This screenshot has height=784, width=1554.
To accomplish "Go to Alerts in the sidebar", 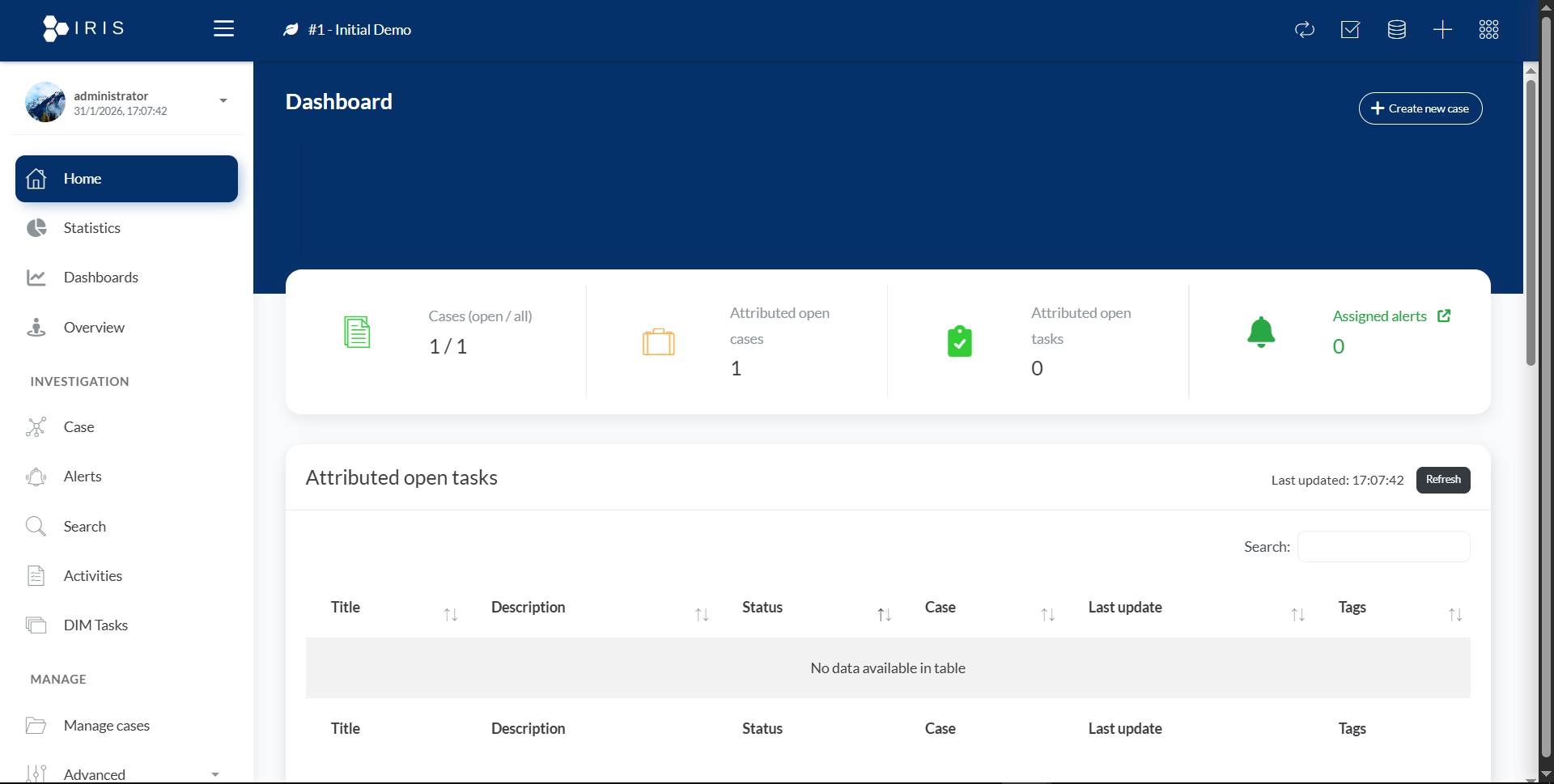I will (83, 477).
